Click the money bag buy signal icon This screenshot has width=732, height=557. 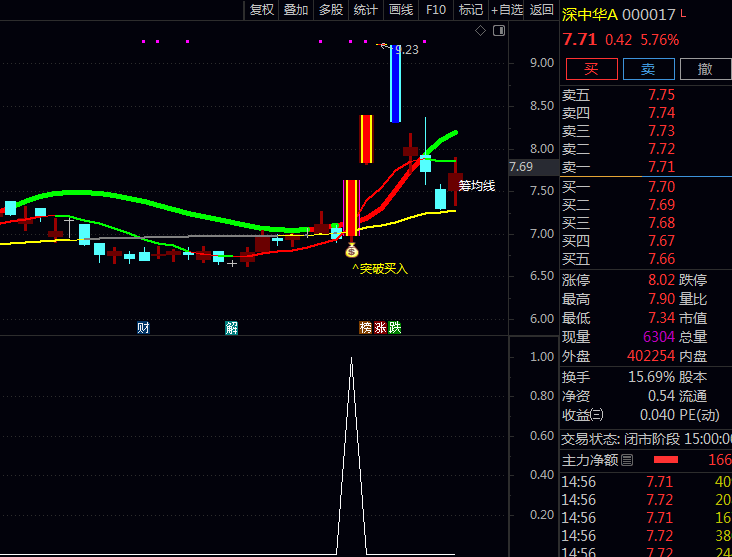click(x=352, y=251)
